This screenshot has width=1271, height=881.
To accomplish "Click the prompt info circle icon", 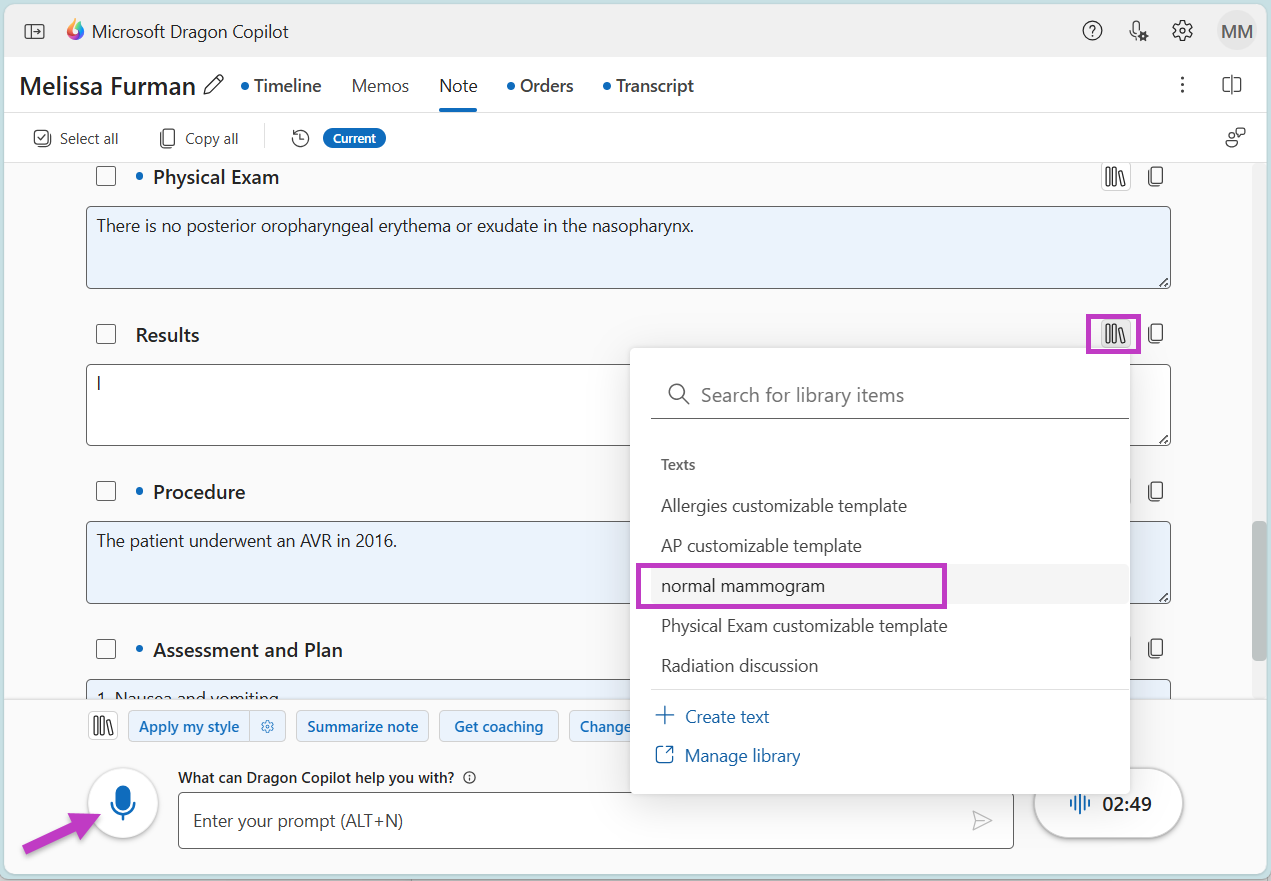I will click(x=470, y=777).
